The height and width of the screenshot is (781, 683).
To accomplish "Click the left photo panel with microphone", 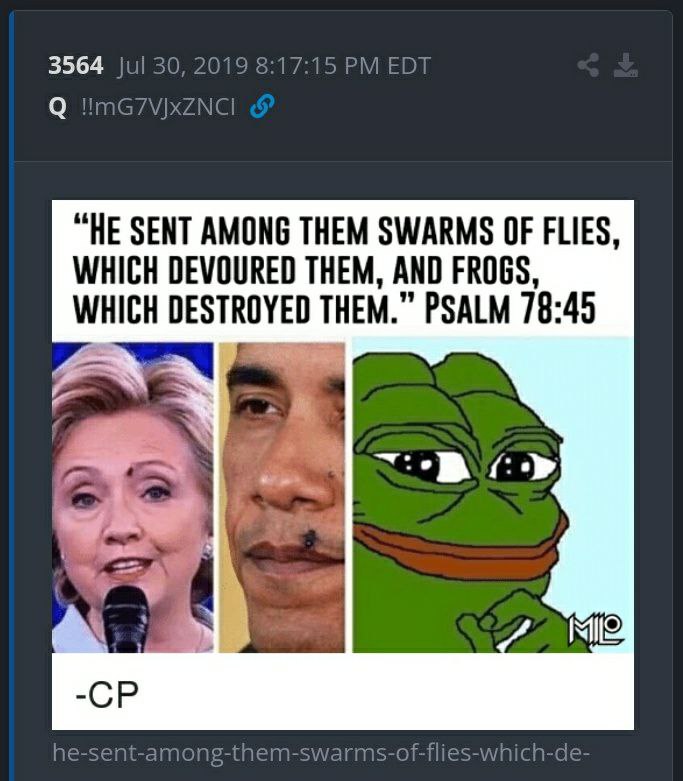I will point(133,497).
